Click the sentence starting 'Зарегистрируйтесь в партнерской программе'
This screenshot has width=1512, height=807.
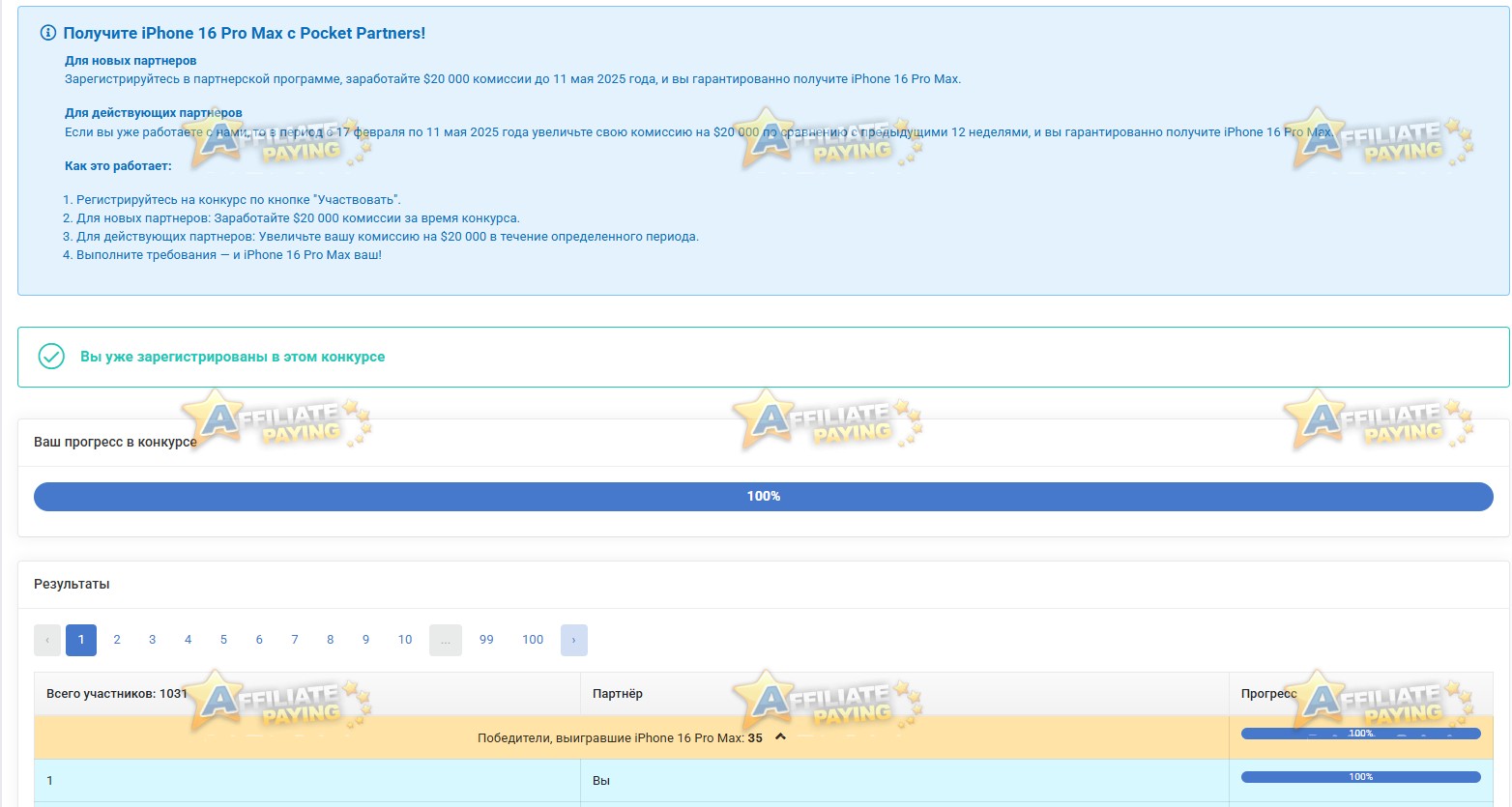click(x=513, y=79)
